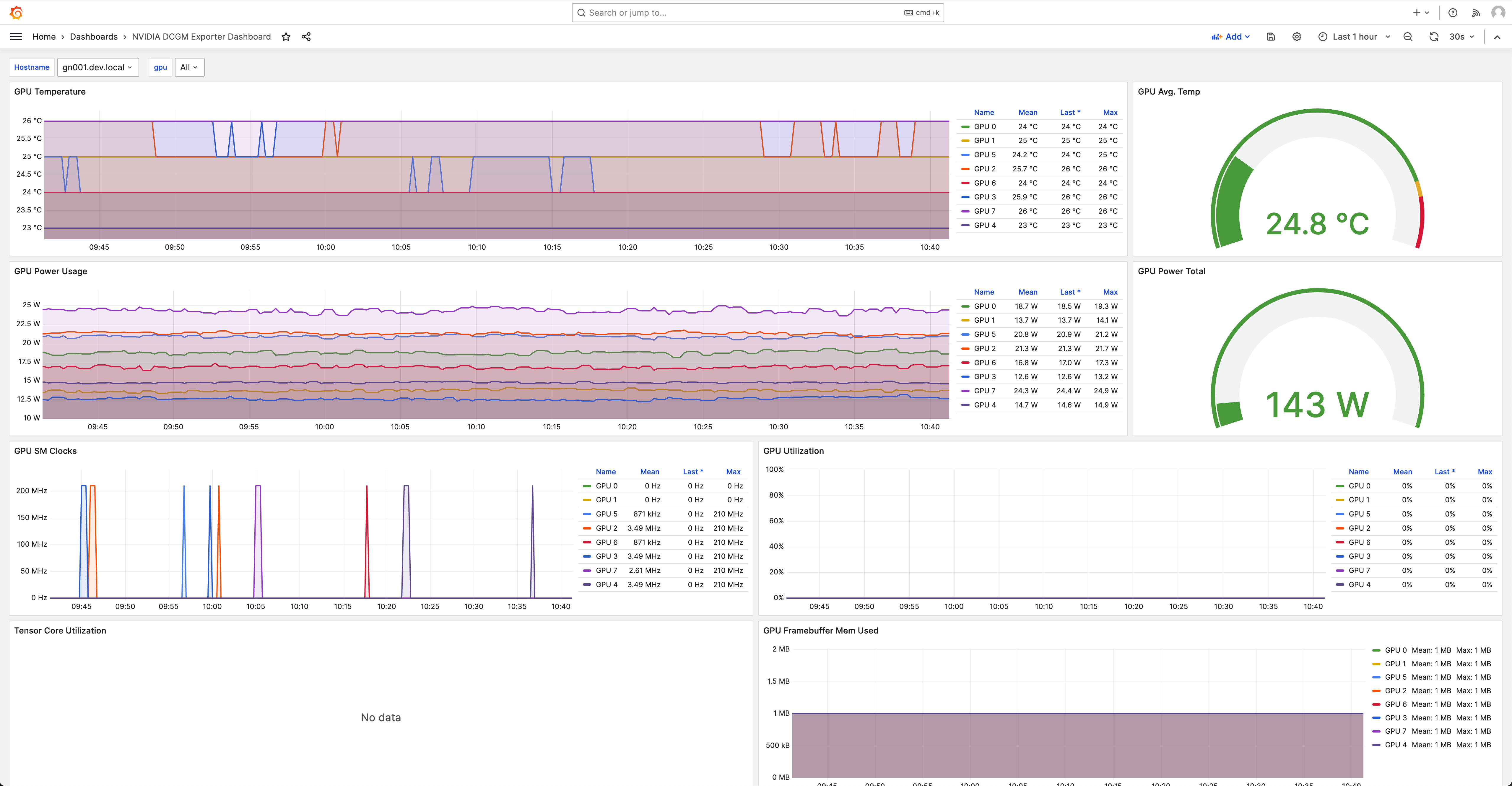Image resolution: width=1512 pixels, height=786 pixels.
Task: Save dashboard using the disk icon
Action: [1271, 36]
